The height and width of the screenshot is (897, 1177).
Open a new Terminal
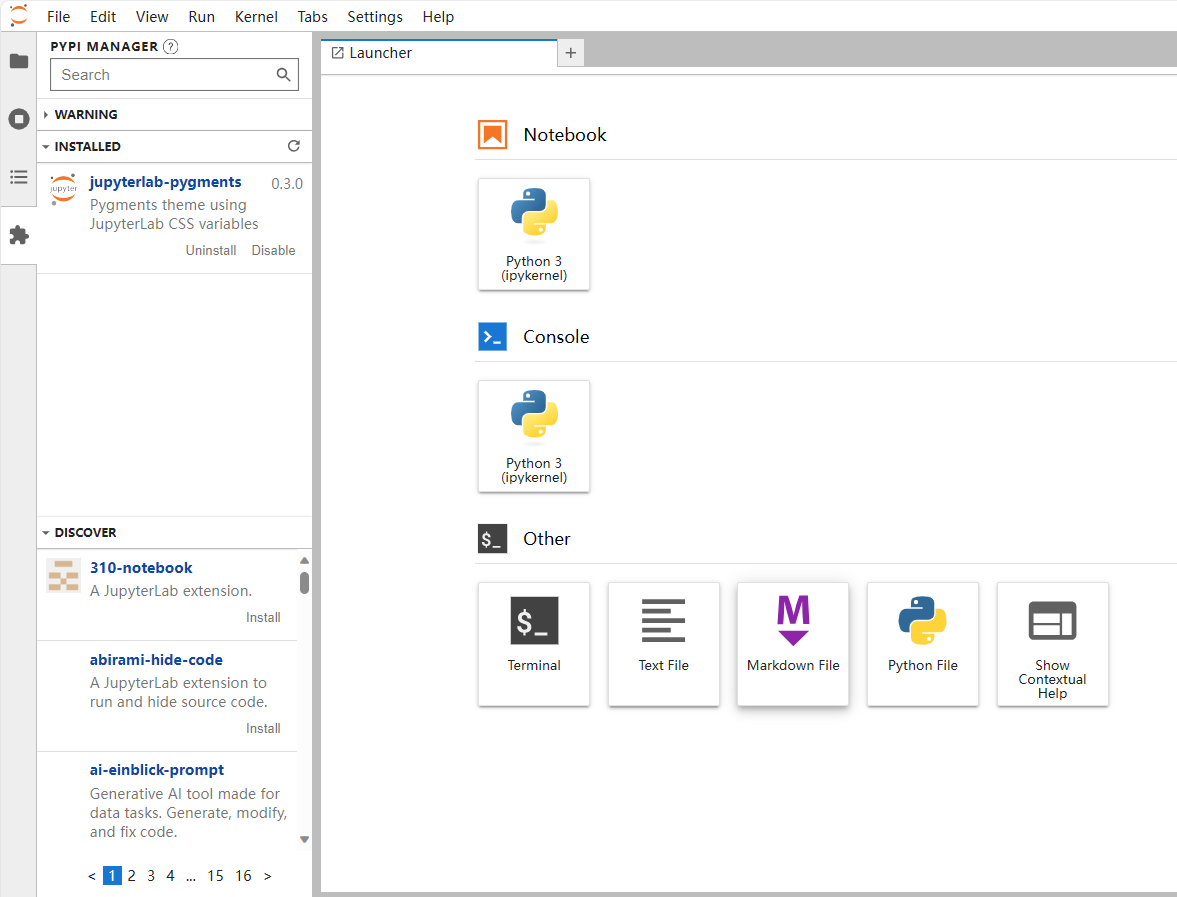point(534,644)
